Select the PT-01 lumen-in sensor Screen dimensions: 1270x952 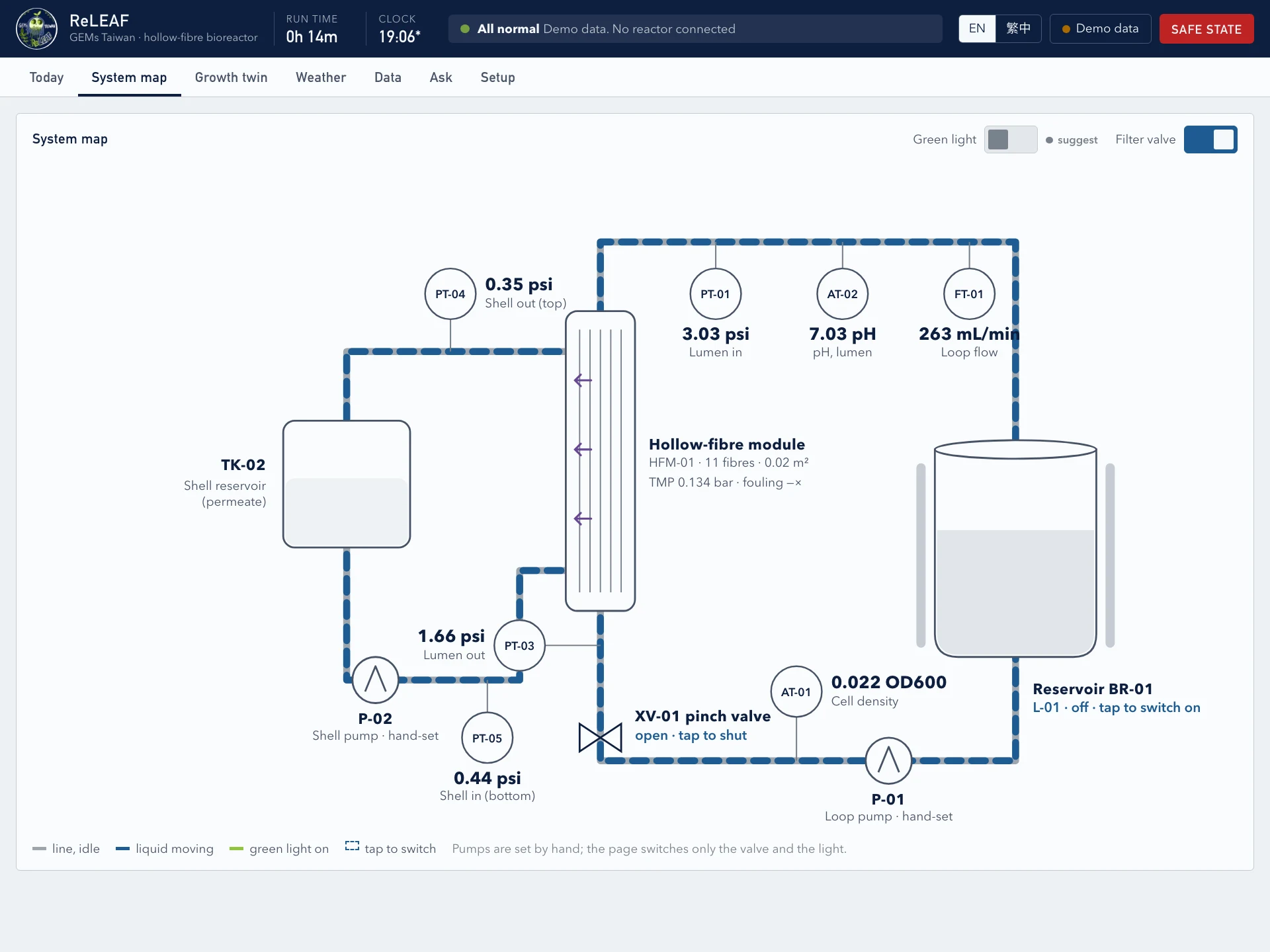(716, 294)
